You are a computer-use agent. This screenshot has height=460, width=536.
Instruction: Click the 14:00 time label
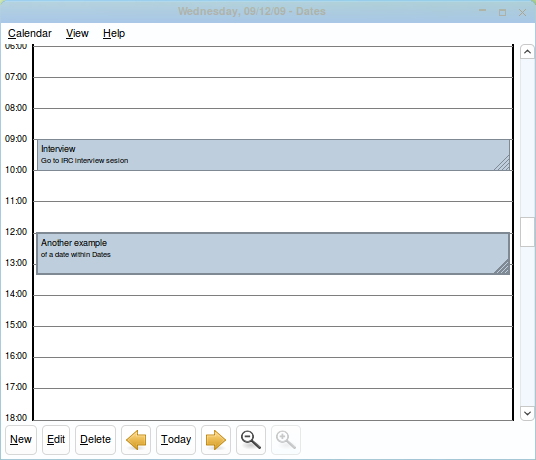(16, 294)
